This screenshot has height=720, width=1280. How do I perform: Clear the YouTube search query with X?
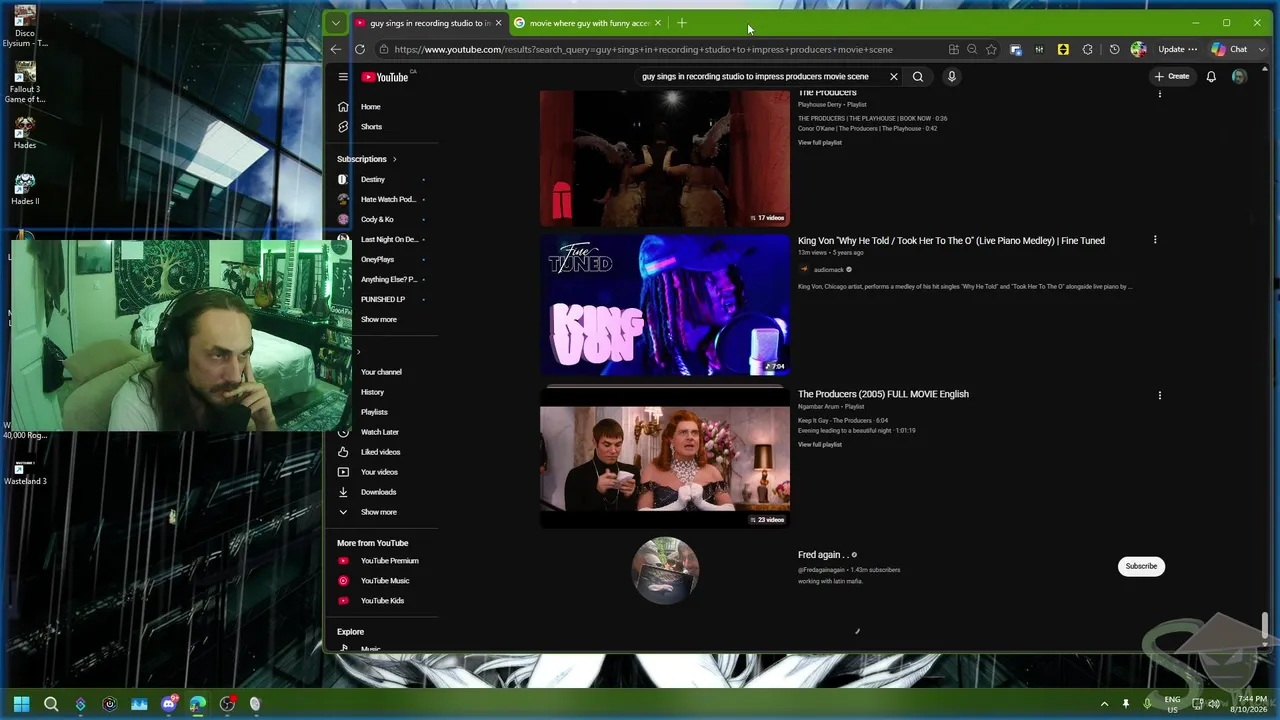click(x=894, y=77)
